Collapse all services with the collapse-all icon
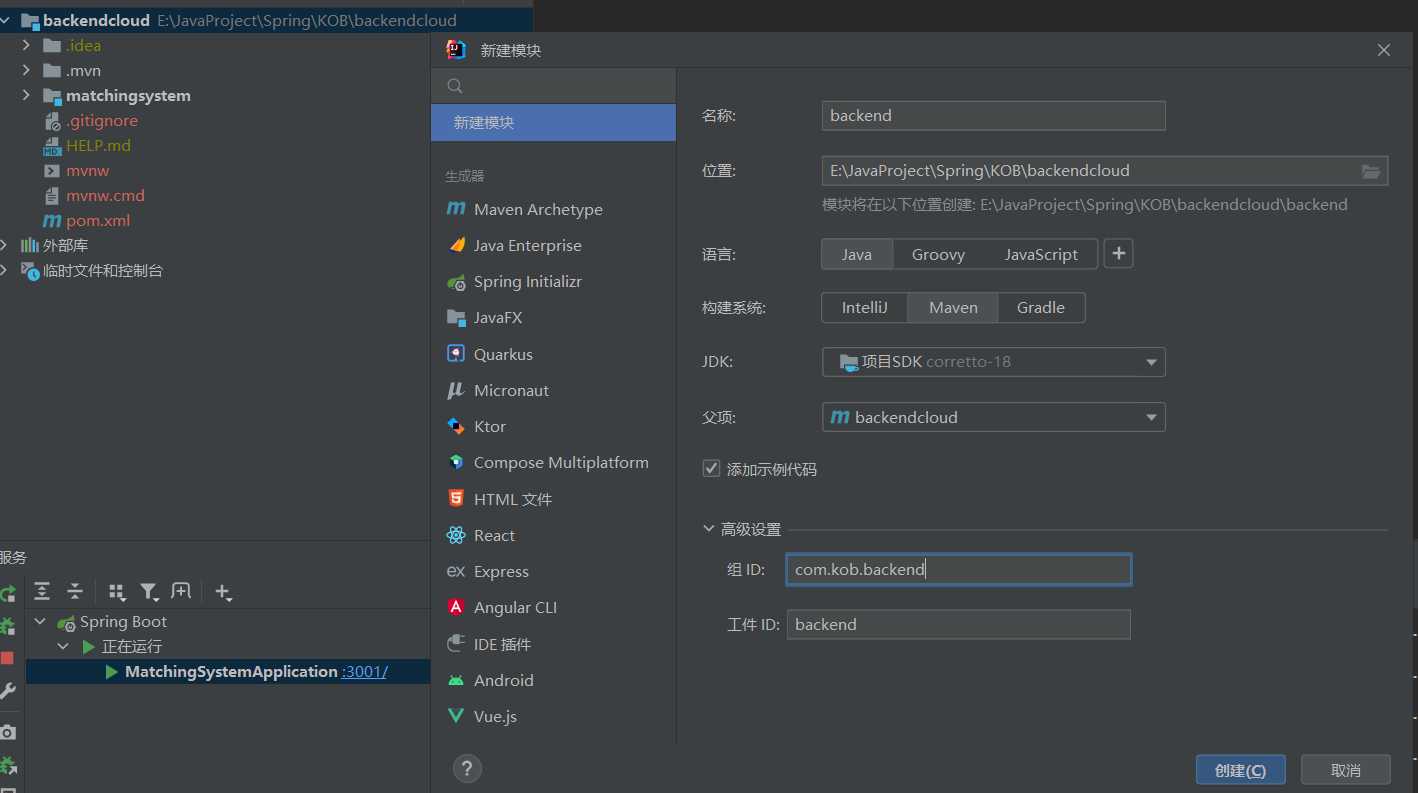 click(x=75, y=591)
